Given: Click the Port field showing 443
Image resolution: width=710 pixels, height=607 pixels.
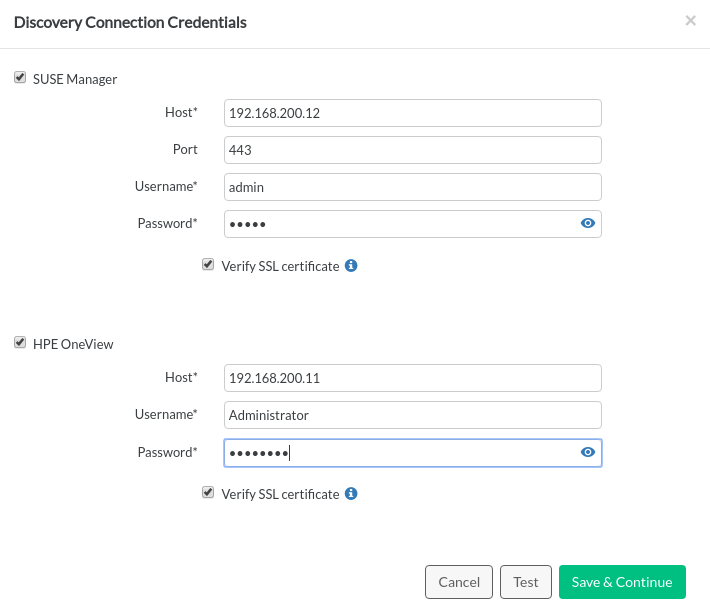Looking at the screenshot, I should pyautogui.click(x=412, y=150).
